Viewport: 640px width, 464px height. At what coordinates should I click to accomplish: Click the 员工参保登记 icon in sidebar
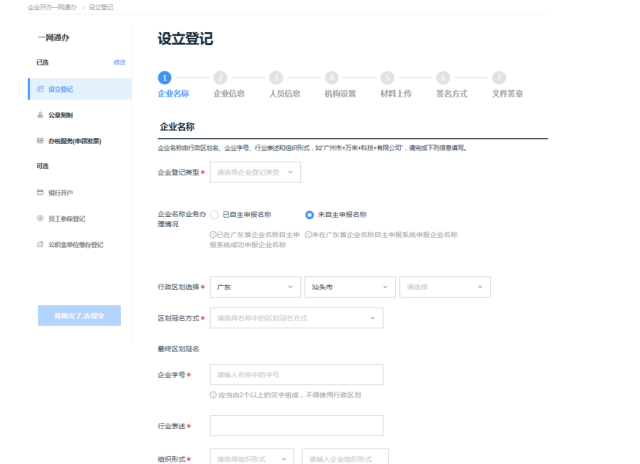tap(40, 218)
